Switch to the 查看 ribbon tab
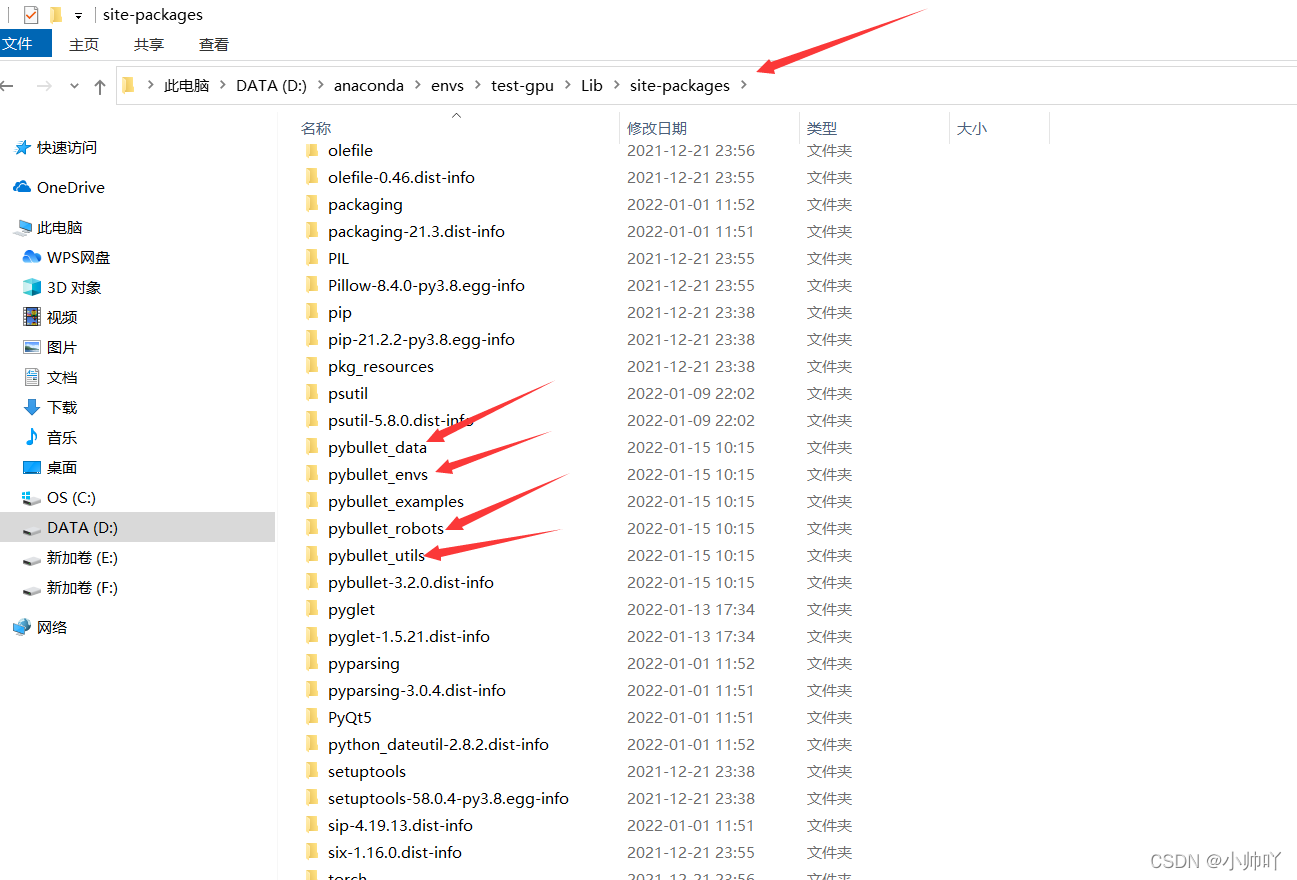Image resolution: width=1297 pixels, height=880 pixels. point(214,44)
